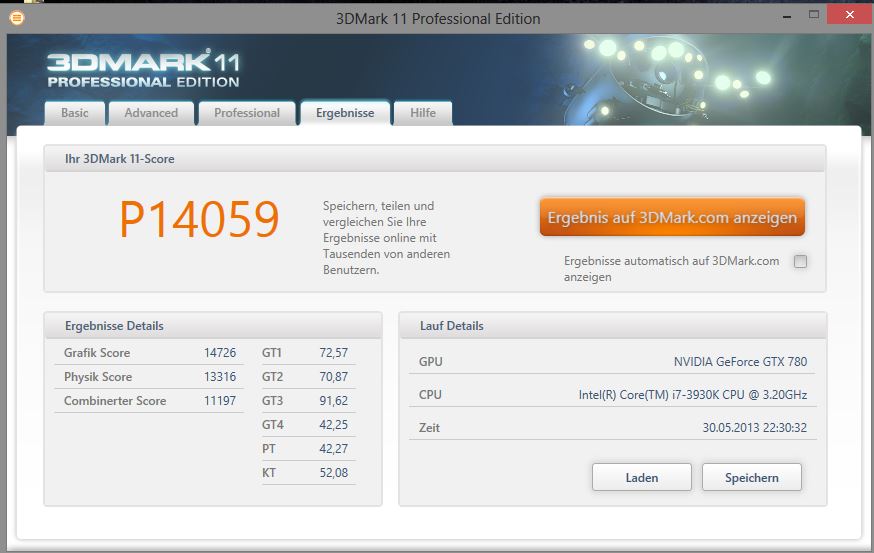The height and width of the screenshot is (553, 874).
Task: Close the 3DMark 11 window
Action: [x=849, y=15]
